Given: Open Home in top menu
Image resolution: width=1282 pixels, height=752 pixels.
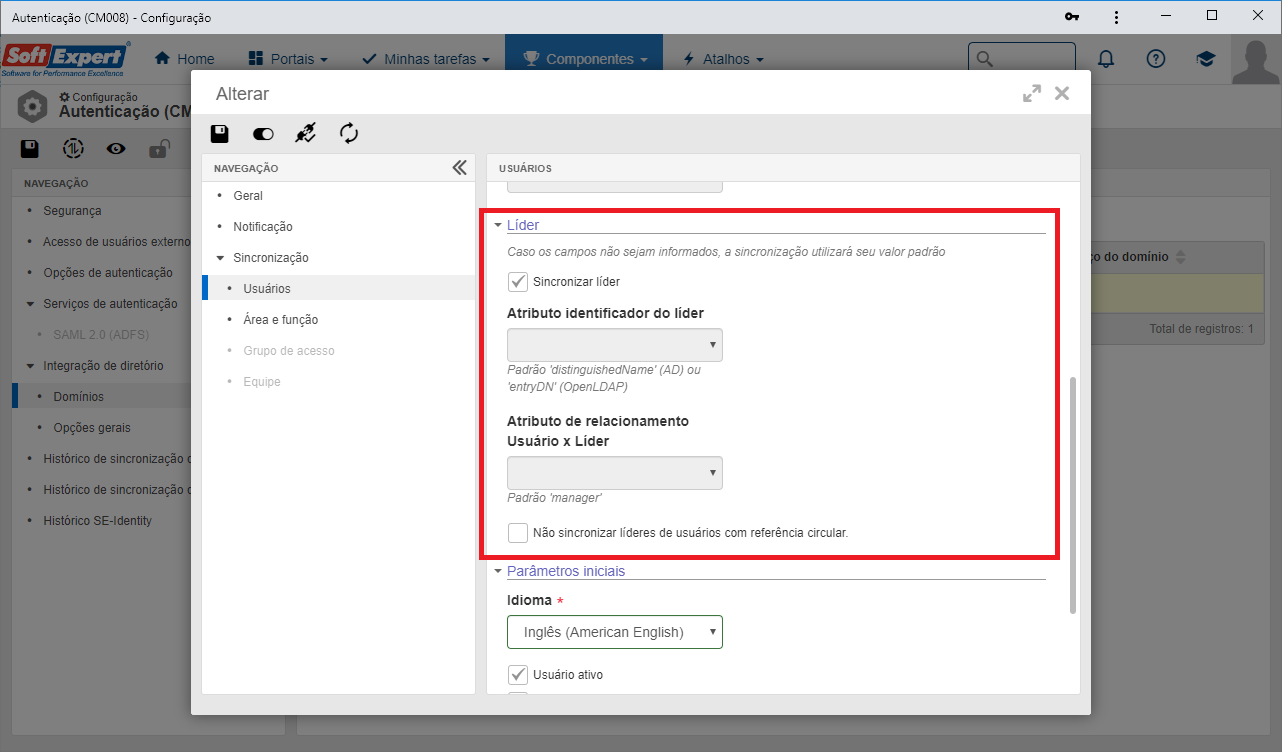Looking at the screenshot, I should (x=185, y=59).
